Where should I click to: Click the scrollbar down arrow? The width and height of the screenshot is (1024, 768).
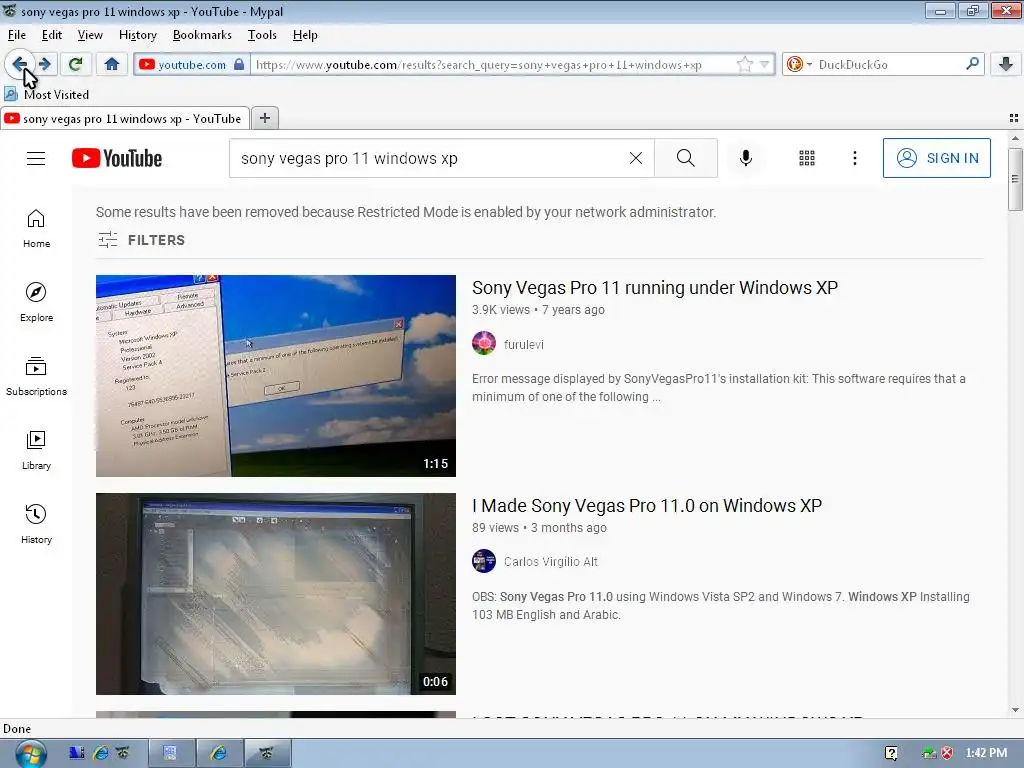pyautogui.click(x=1015, y=710)
